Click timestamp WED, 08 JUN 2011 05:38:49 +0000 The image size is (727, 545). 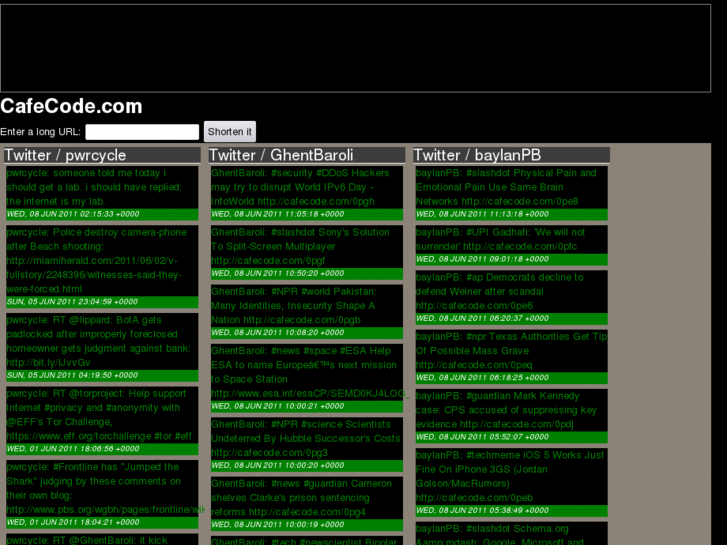(482, 511)
